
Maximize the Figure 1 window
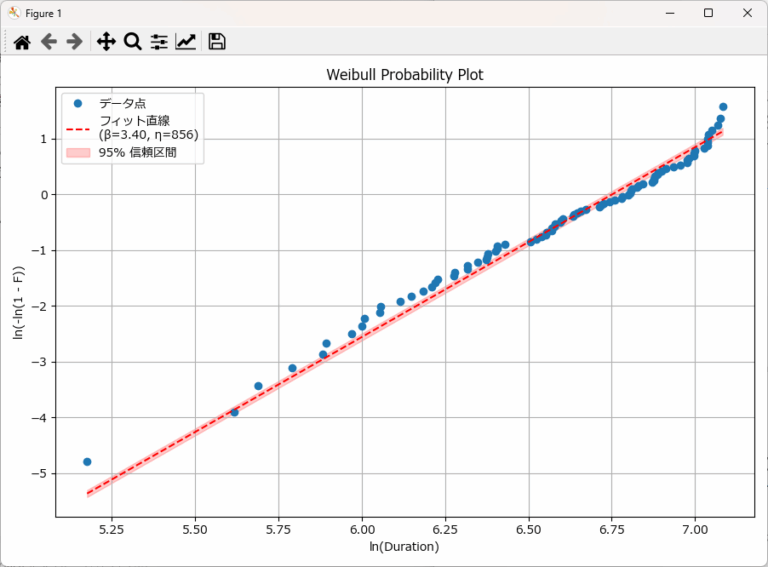point(708,13)
